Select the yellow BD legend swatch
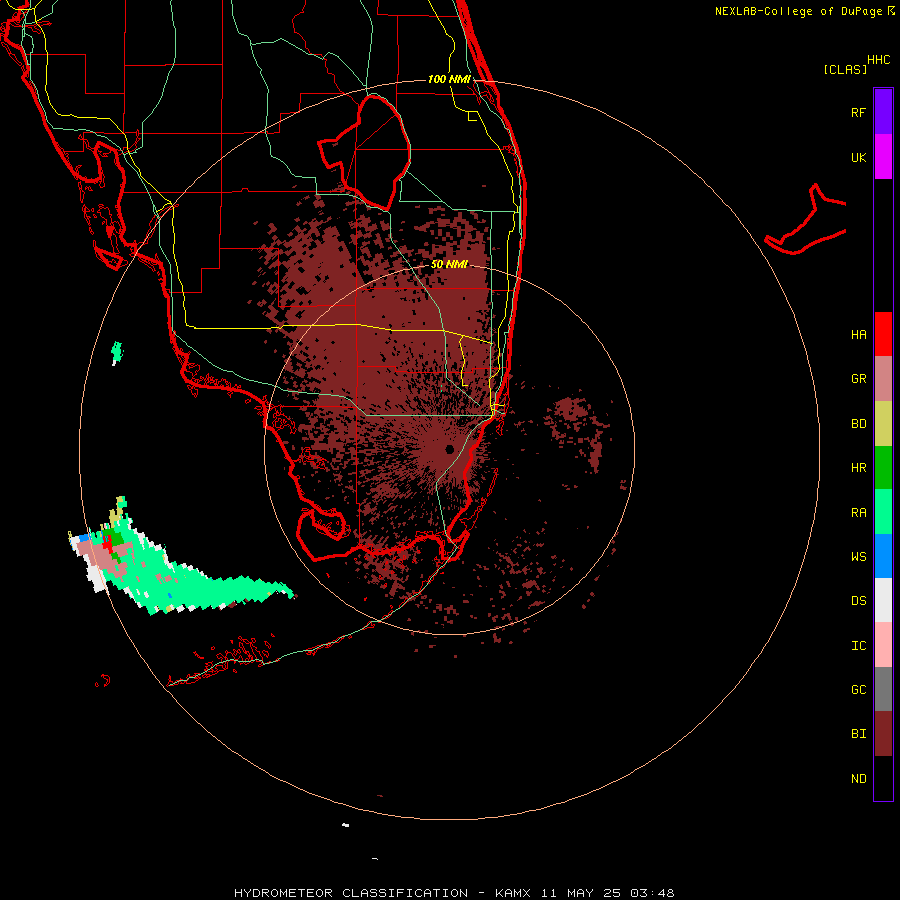The image size is (900, 900). (883, 424)
